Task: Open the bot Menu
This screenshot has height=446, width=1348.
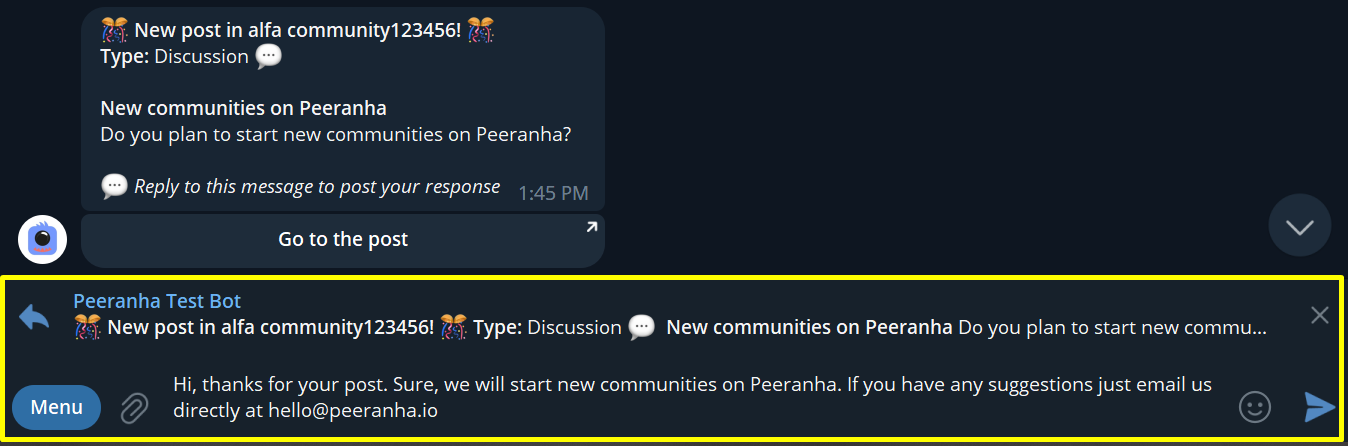Action: coord(57,407)
